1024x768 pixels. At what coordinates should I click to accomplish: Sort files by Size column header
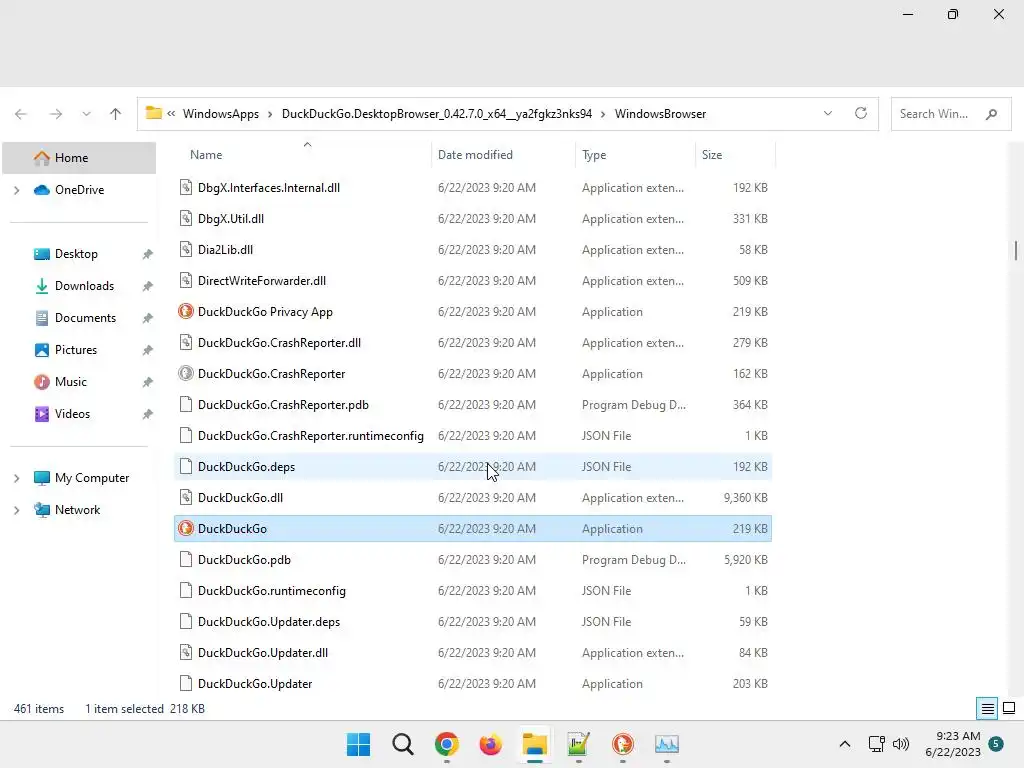[711, 155]
